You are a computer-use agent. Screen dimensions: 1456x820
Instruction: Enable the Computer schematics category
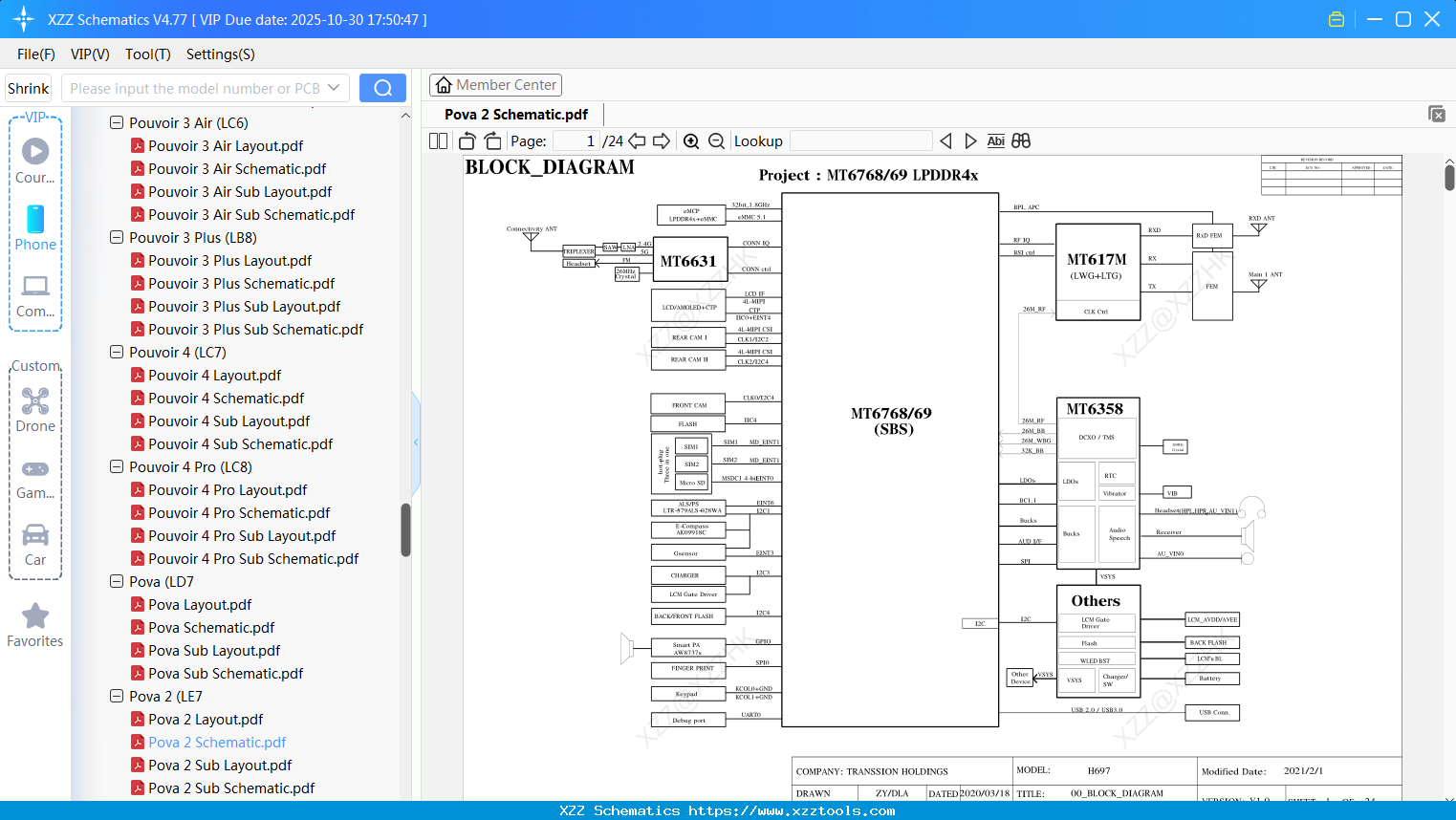tap(34, 296)
